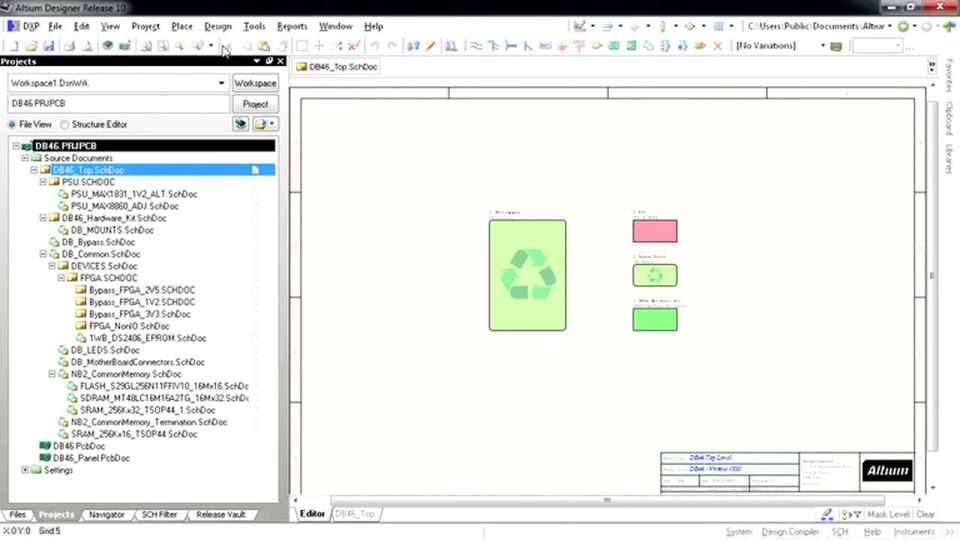The height and width of the screenshot is (540, 960).
Task: Select the Place Sheet Entry tool
Action: coord(631,46)
